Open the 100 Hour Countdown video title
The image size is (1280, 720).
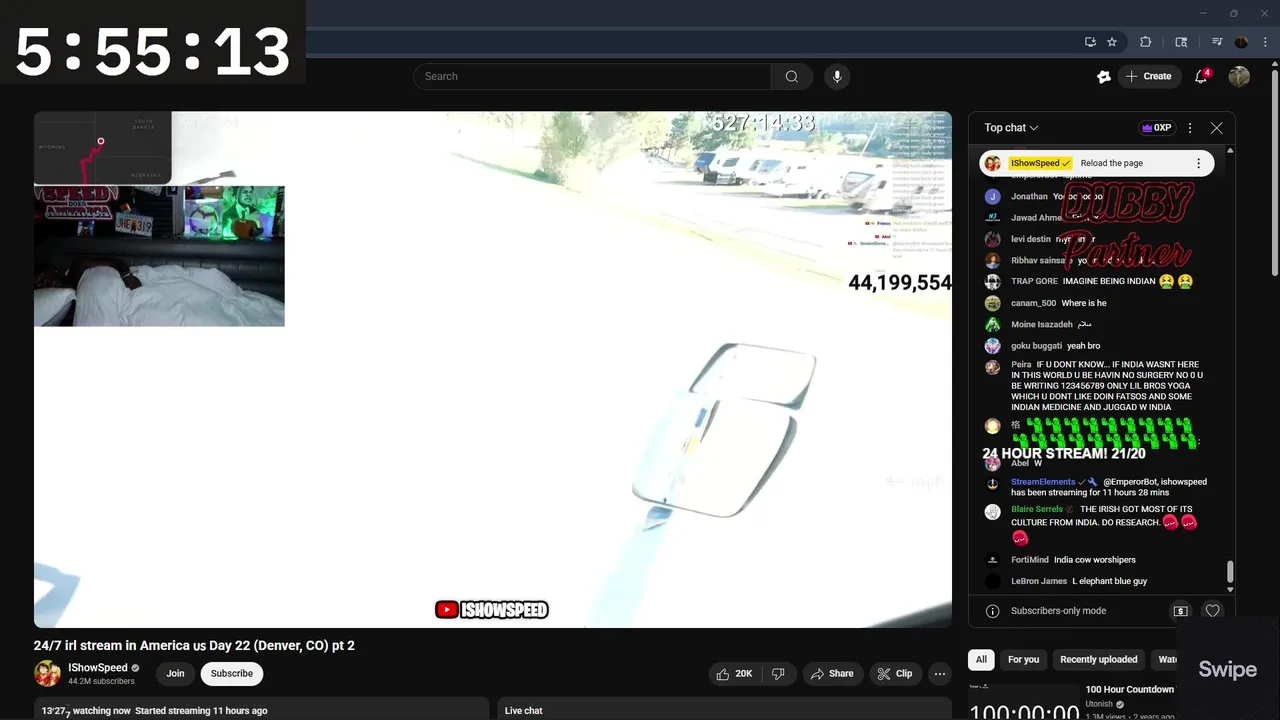point(1129,690)
